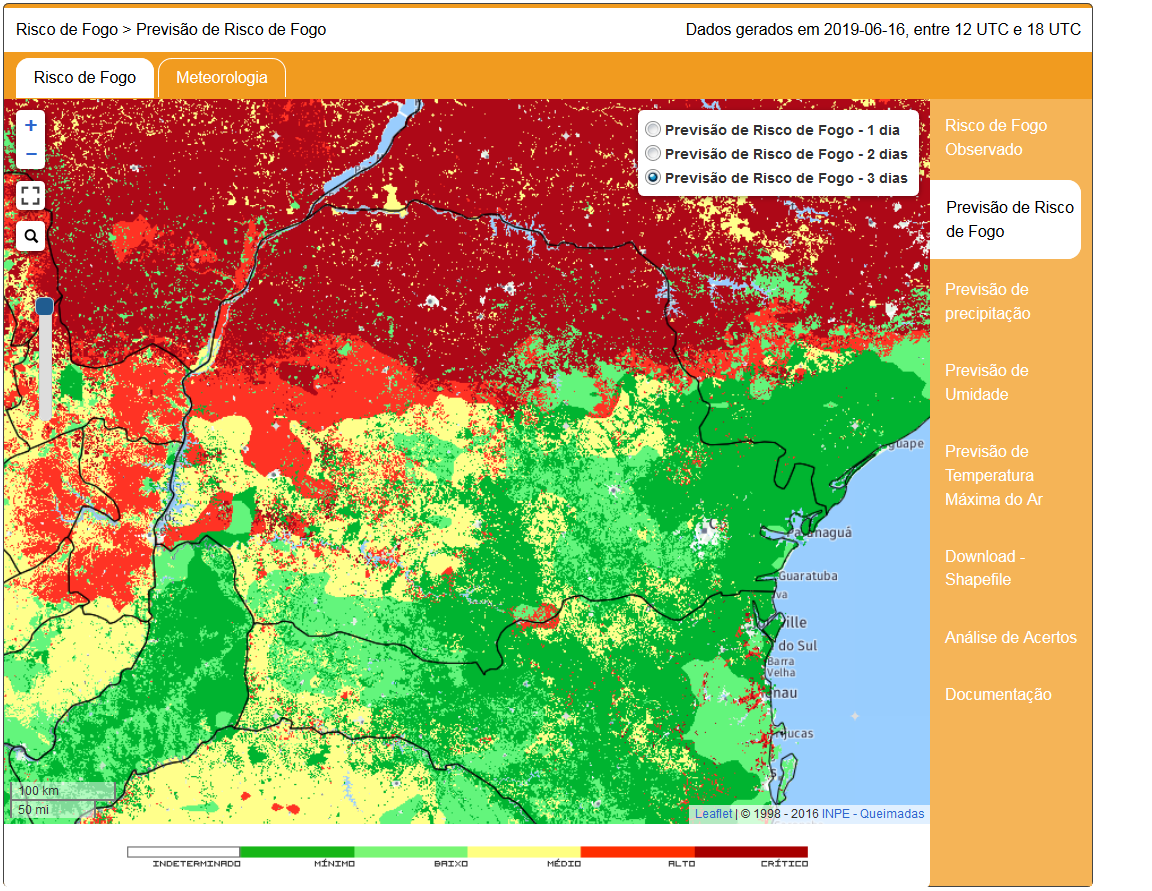The image size is (1152, 891).
Task: Open Análise de Acertos page
Action: [x=1010, y=637]
